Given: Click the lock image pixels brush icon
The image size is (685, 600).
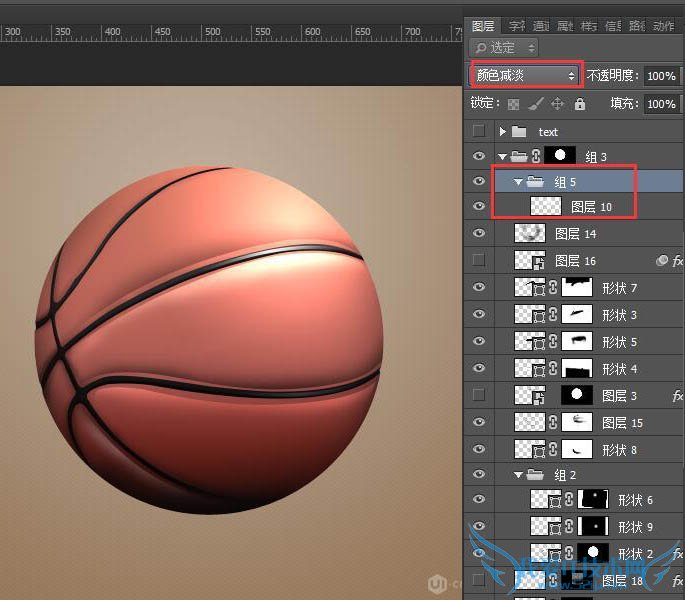Looking at the screenshot, I should coord(536,103).
